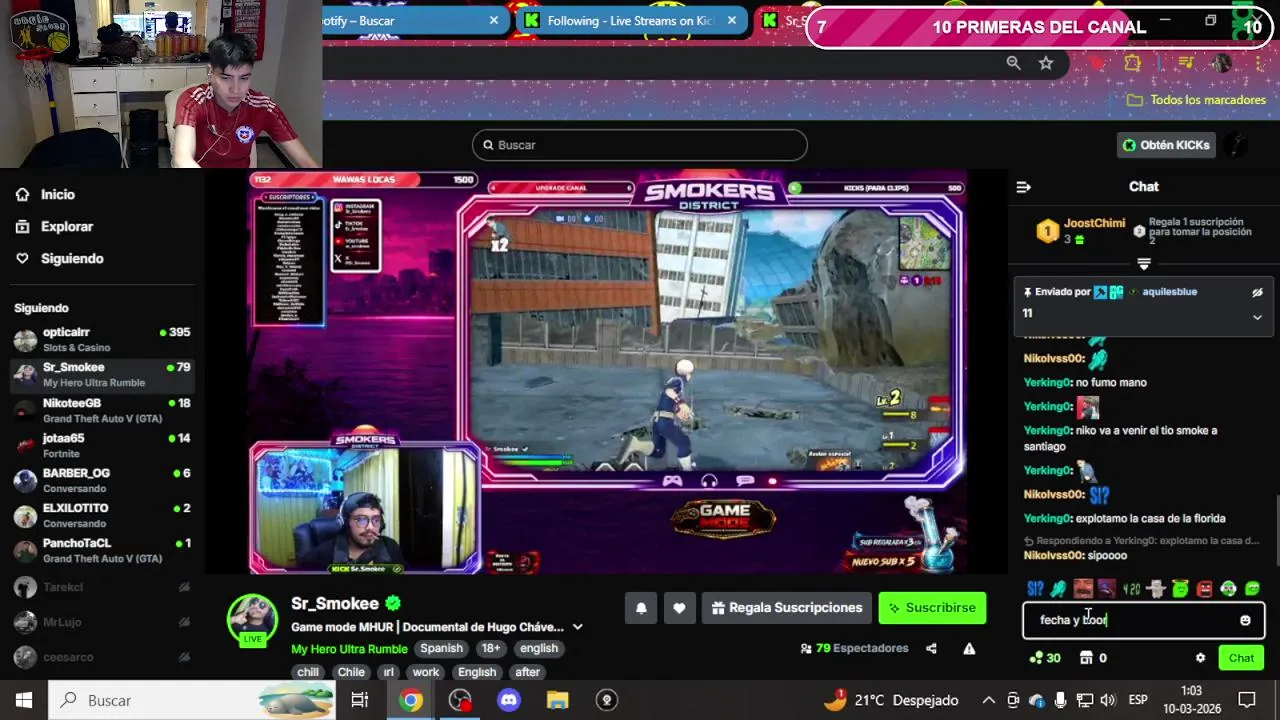This screenshot has height=720, width=1280.
Task: Send message with green Chat button
Action: click(x=1241, y=658)
